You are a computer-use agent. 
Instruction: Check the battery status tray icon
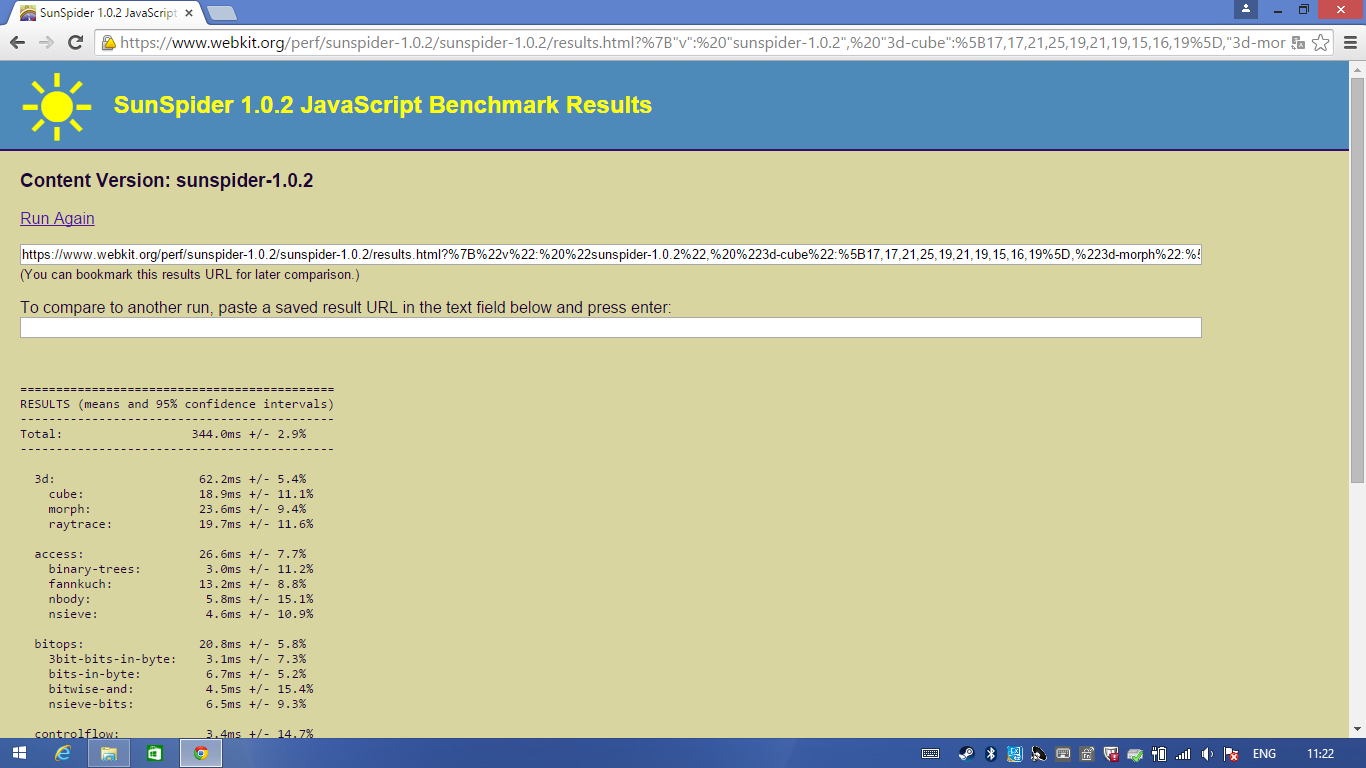(x=1159, y=753)
